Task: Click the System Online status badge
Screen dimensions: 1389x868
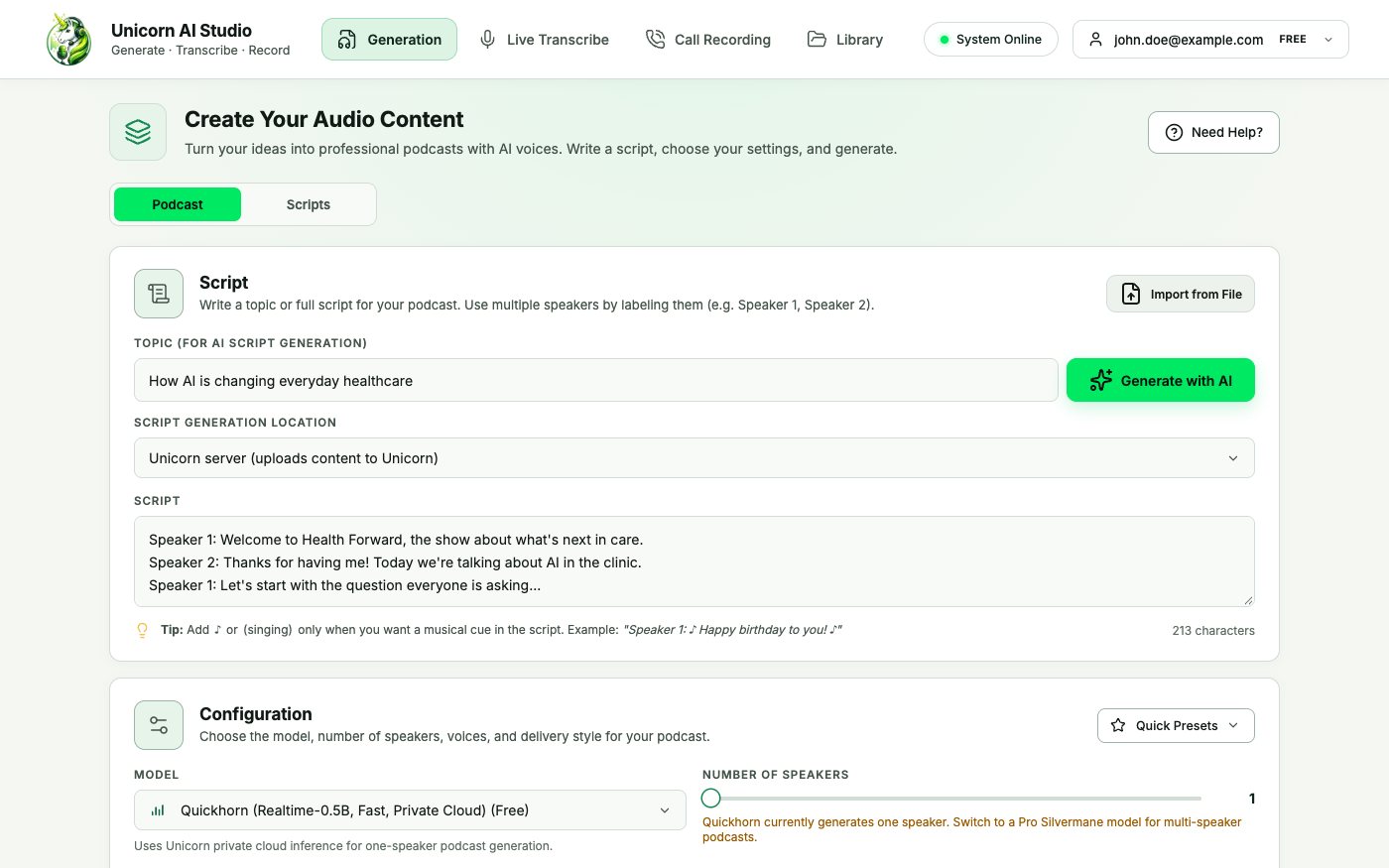Action: click(990, 40)
